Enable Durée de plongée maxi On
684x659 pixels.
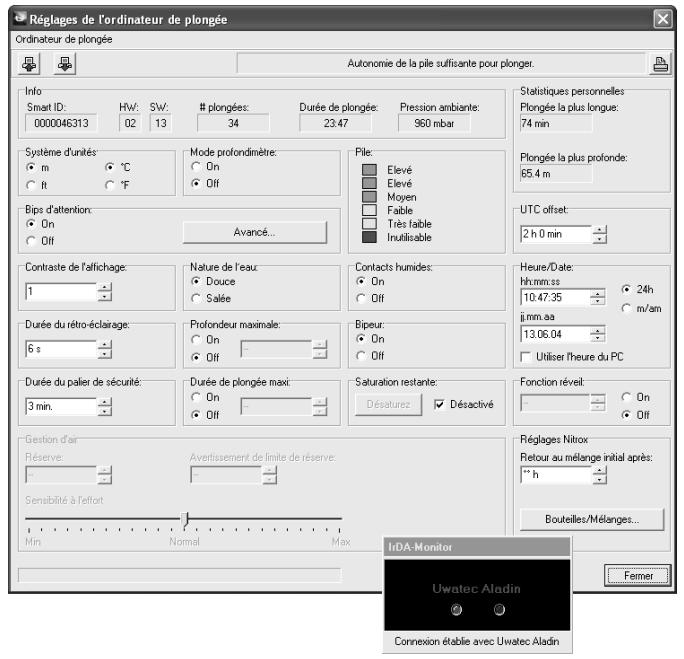[196, 397]
